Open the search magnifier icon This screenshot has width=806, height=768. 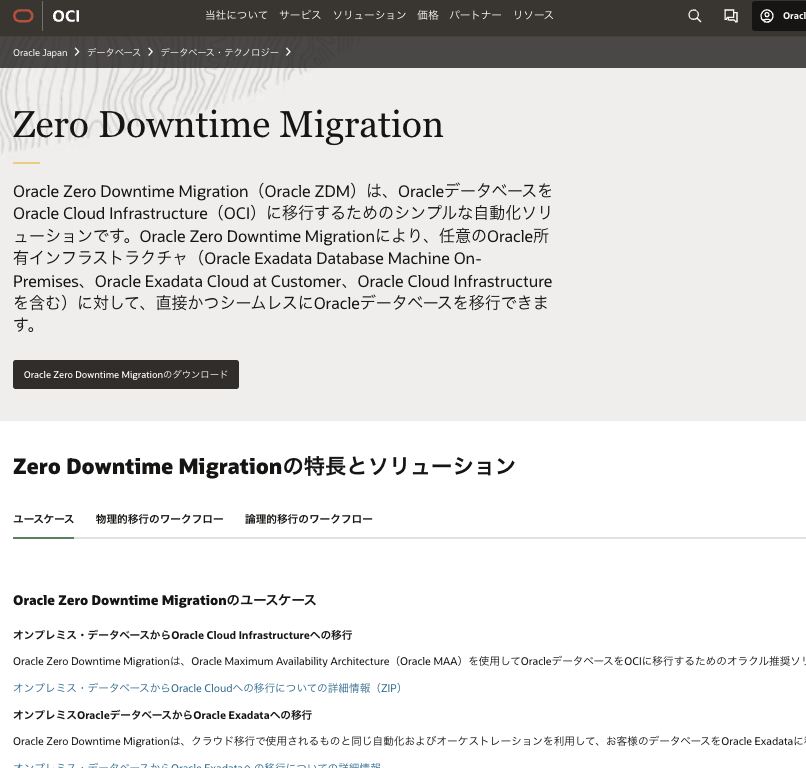(695, 16)
